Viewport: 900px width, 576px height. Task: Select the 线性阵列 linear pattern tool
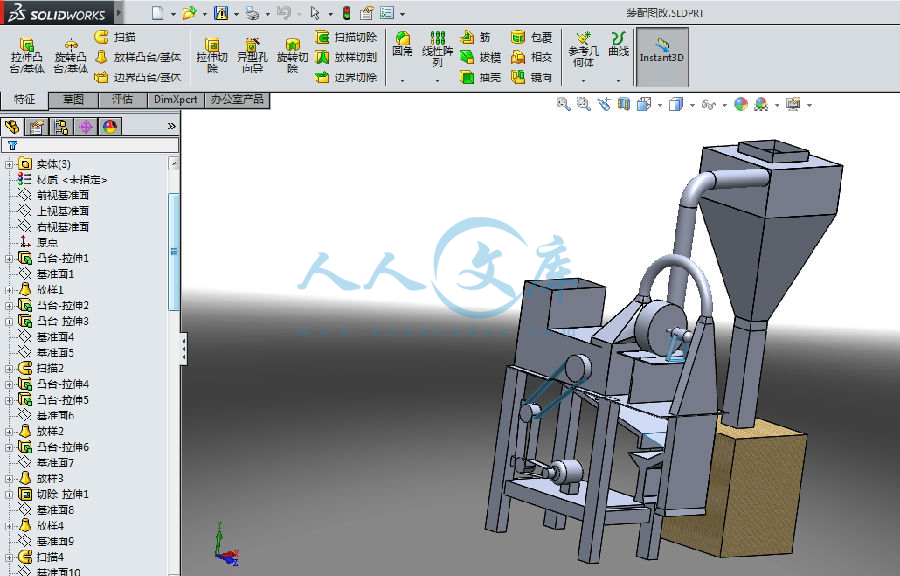437,49
